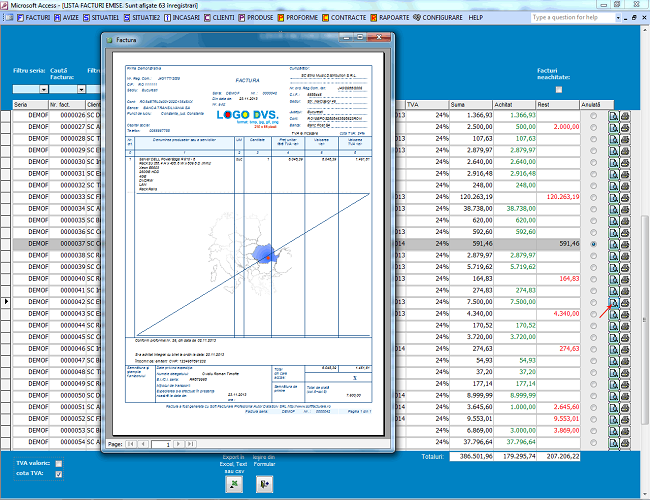Select Anulata radio for invoice 0000026
The height and width of the screenshot is (500, 650).
click(x=594, y=116)
